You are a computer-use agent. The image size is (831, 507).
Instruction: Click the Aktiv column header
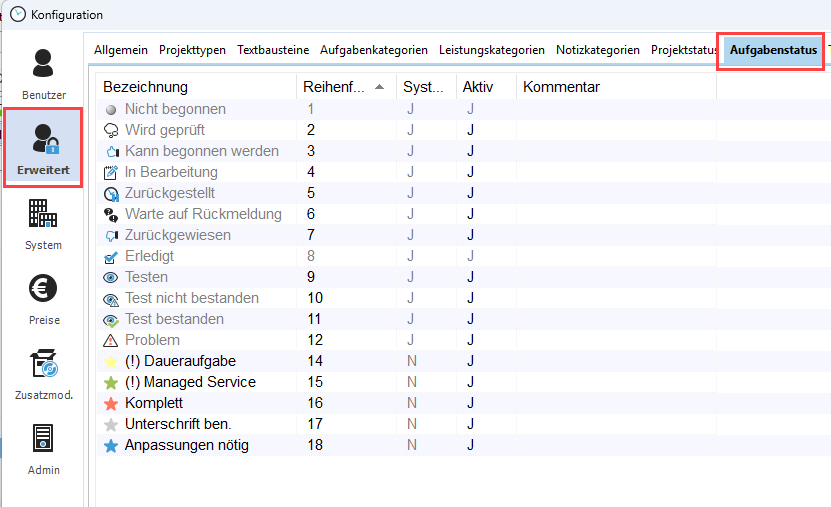478,87
